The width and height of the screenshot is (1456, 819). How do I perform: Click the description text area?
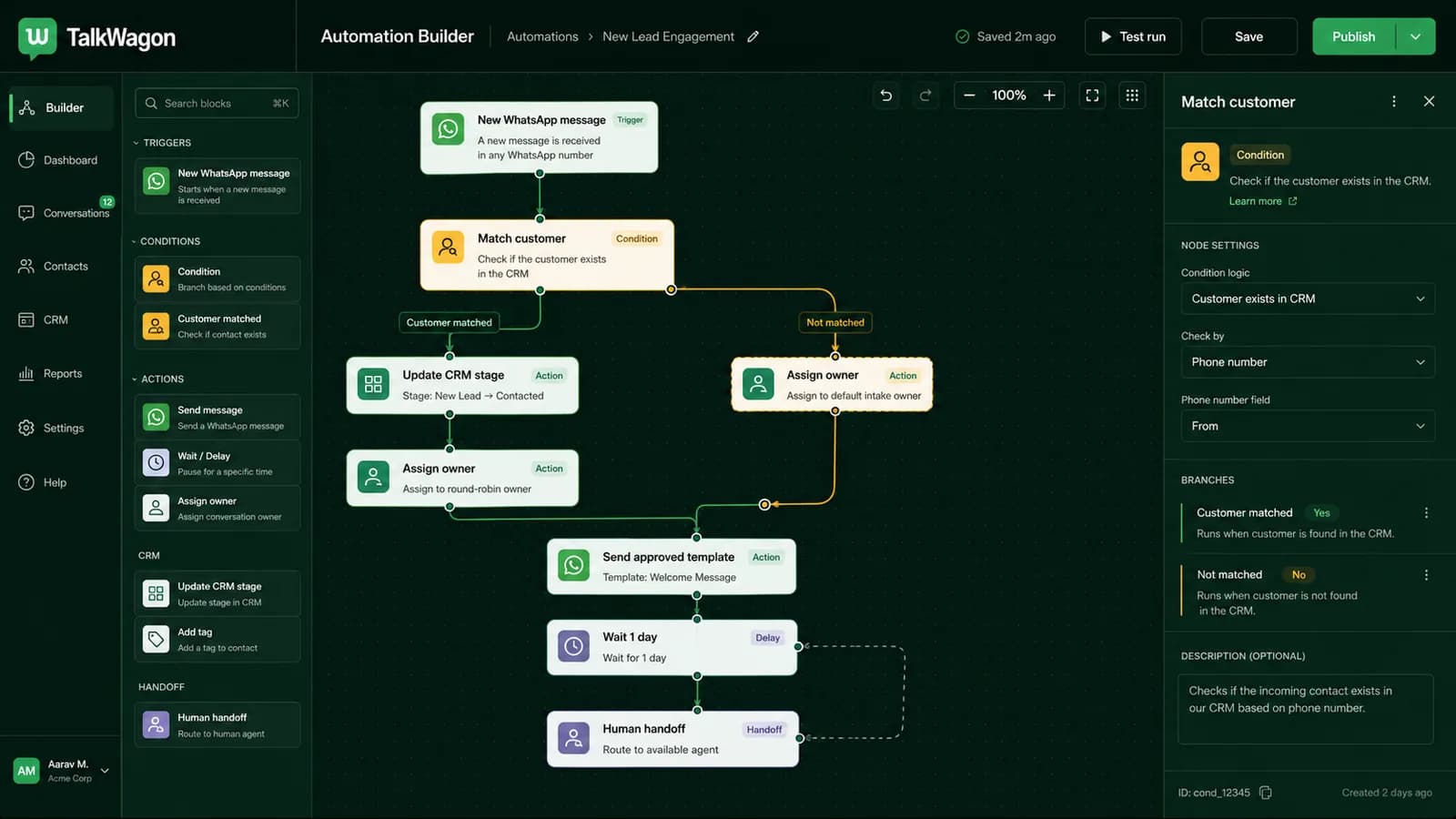click(x=1306, y=709)
